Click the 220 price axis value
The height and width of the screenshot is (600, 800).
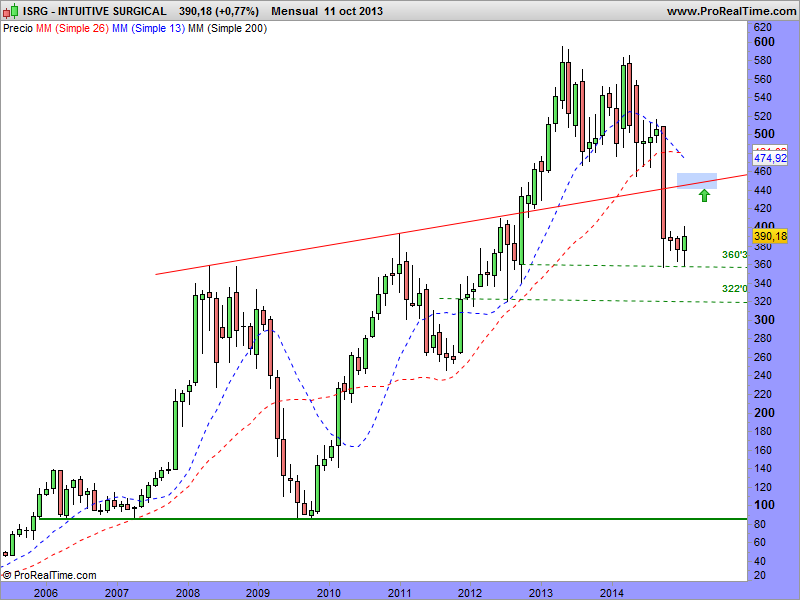point(763,394)
